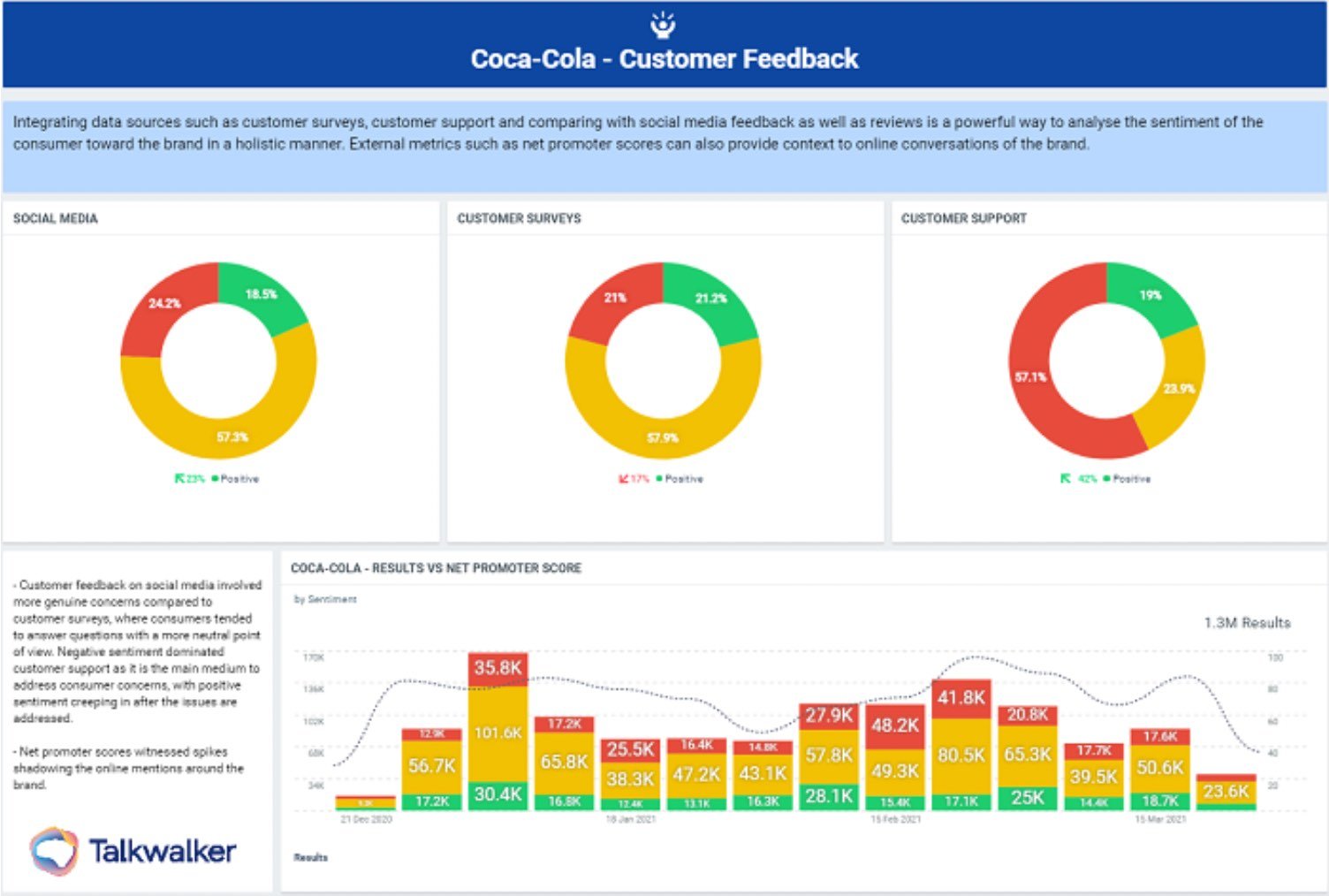The image size is (1329, 896).
Task: Select the 24.2% red segment in Social Media donut
Action: pos(164,304)
